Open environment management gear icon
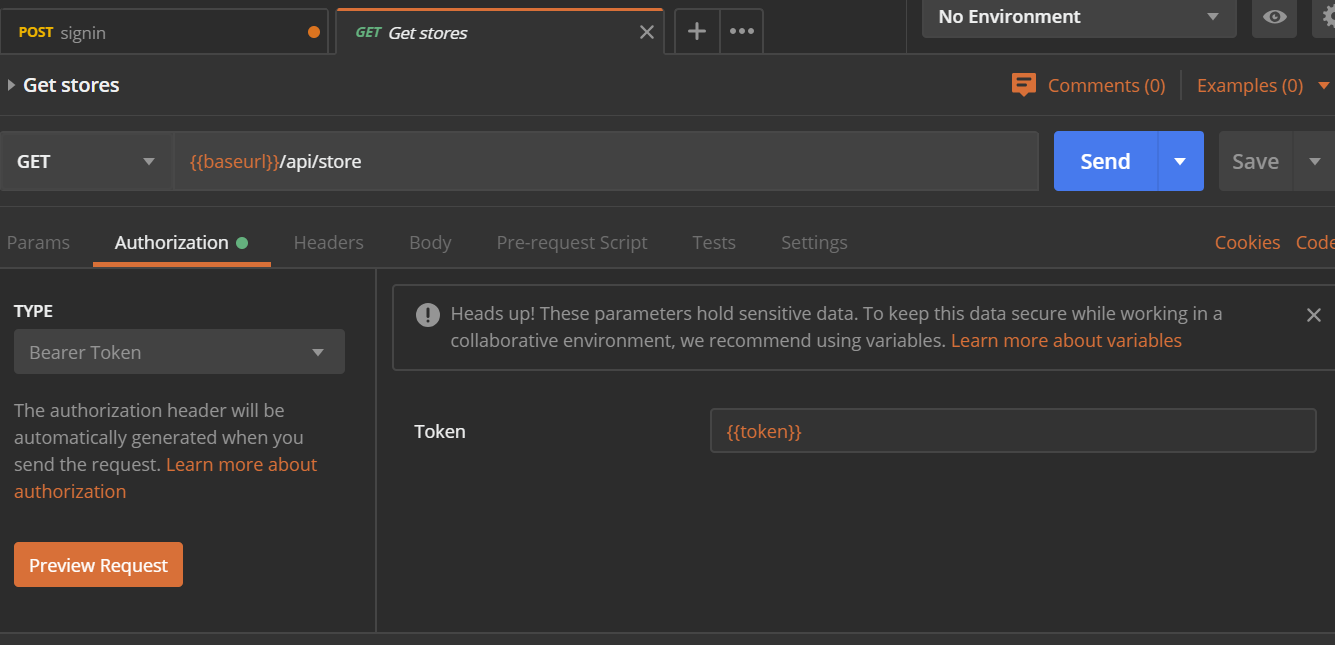Viewport: 1335px width, 645px height. pyautogui.click(x=1326, y=17)
